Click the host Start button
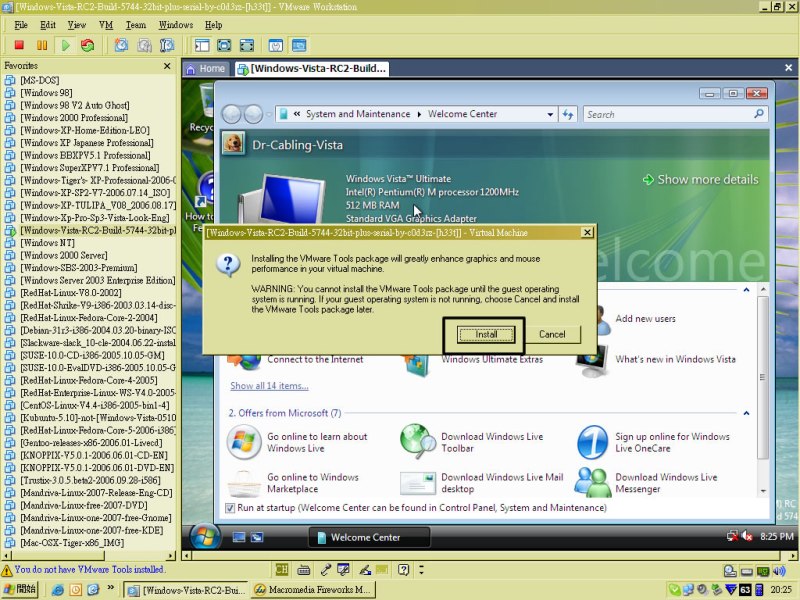This screenshot has width=800, height=600. (x=20, y=590)
